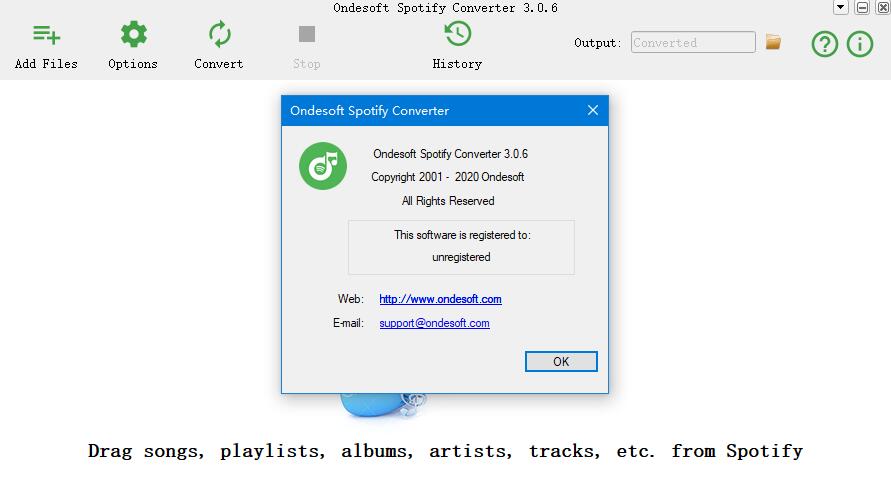Click the Add Files toolbar icon
This screenshot has height=494, width=891.
46,35
